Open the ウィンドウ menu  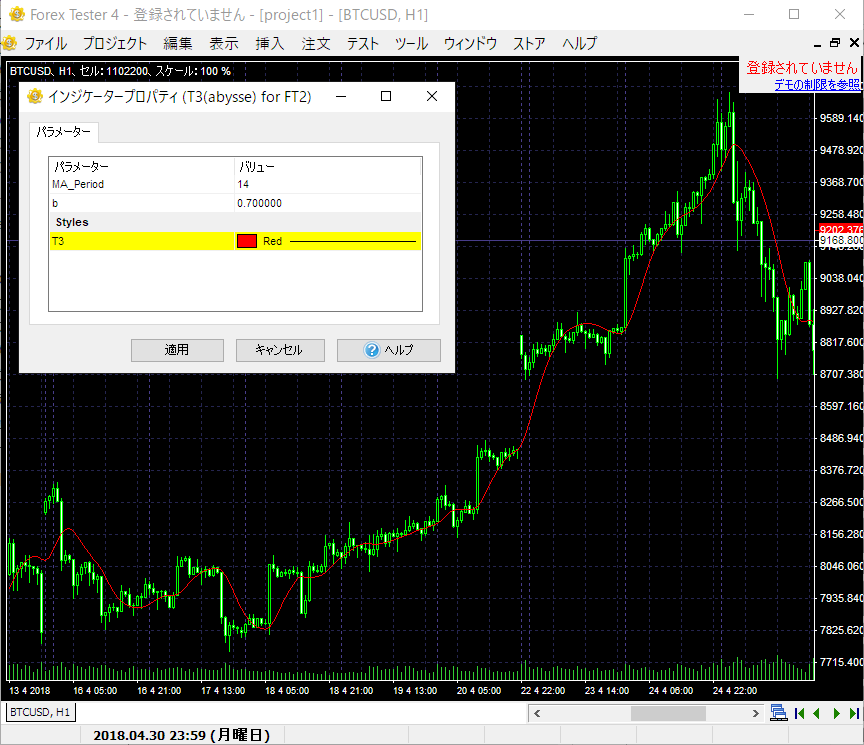click(x=470, y=44)
